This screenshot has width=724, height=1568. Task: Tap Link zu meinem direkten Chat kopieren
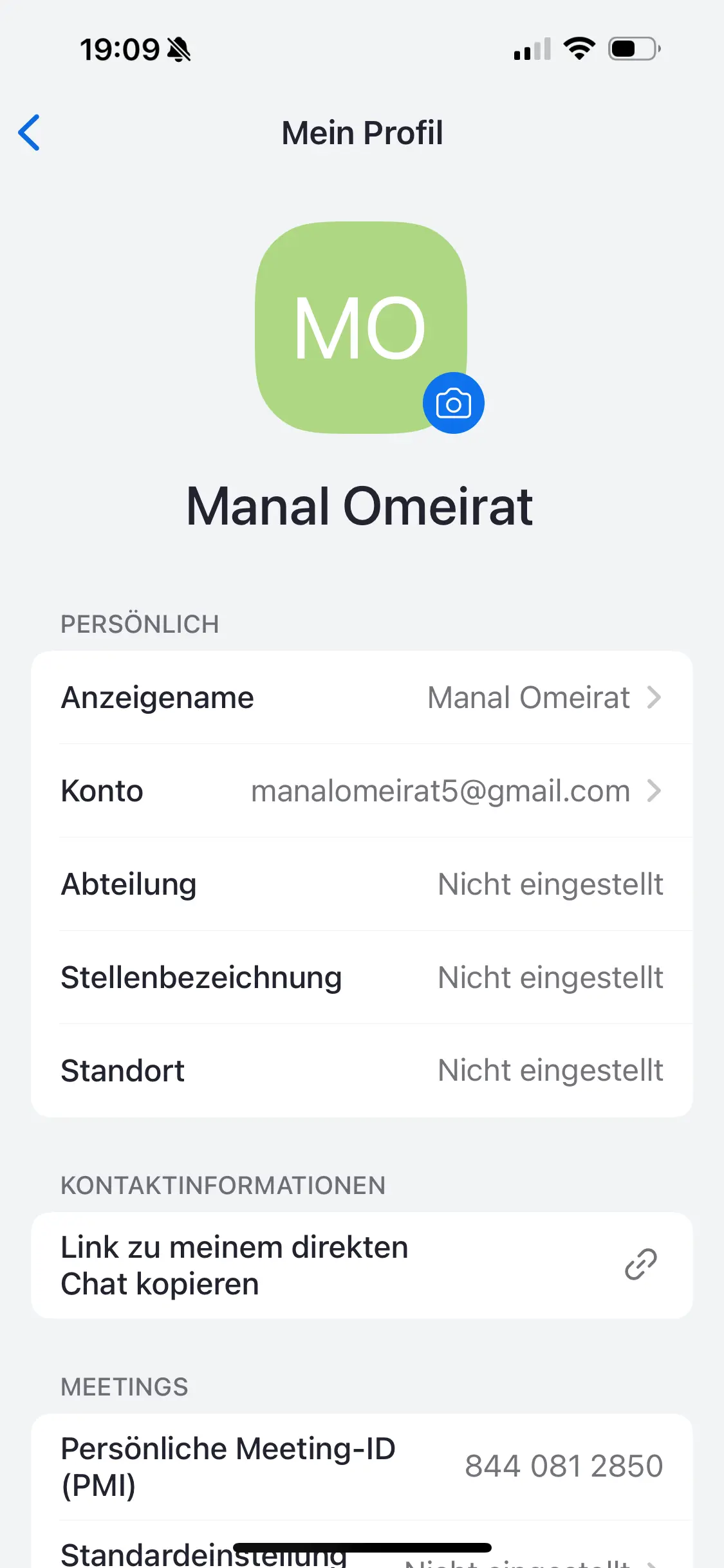coord(235,1265)
